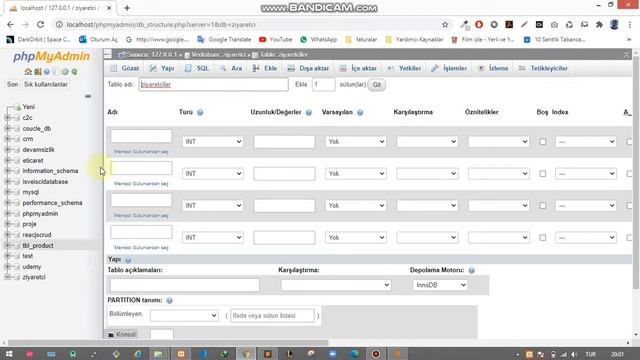Viewport: 640px width, 360px height.
Task: Open the phpMyAdmin documentation icon
Action: (47, 71)
